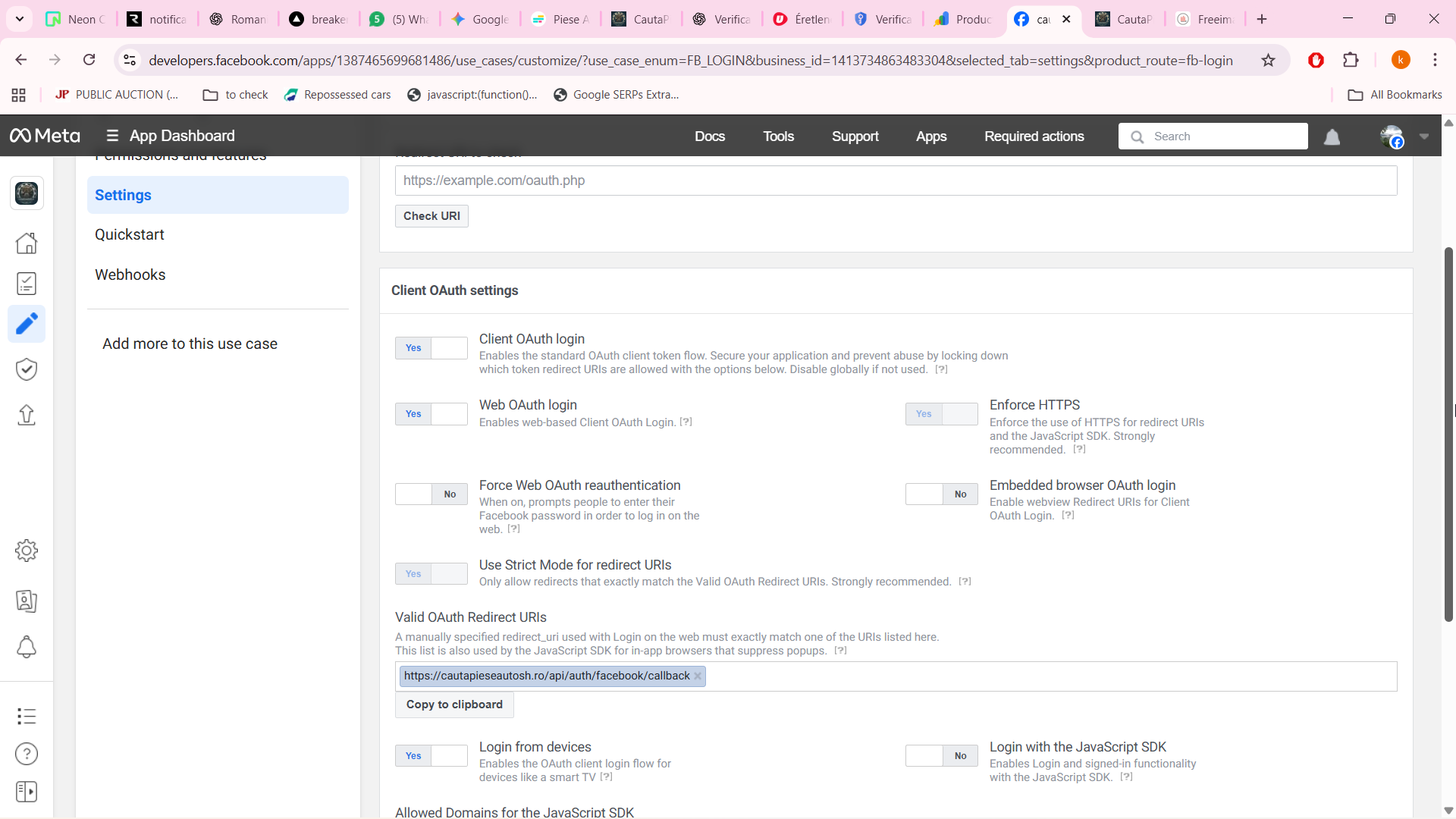This screenshot has width=1456, height=819.
Task: Open Alerts bell icon in sidebar
Action: click(27, 647)
